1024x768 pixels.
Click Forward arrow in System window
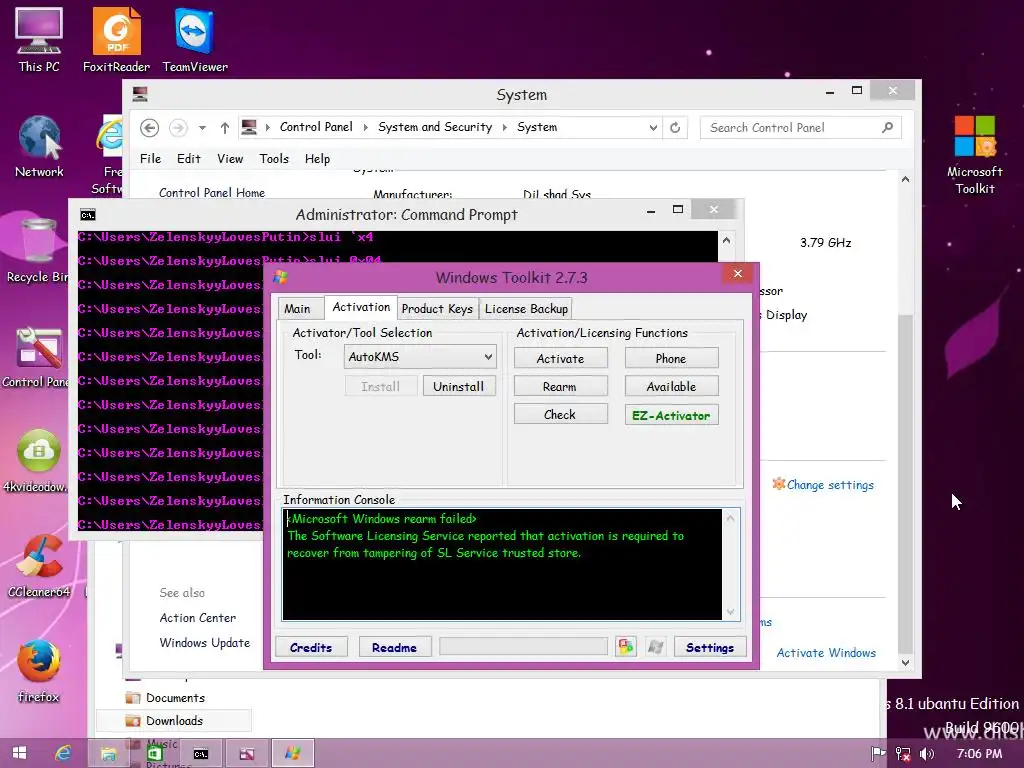tap(178, 127)
